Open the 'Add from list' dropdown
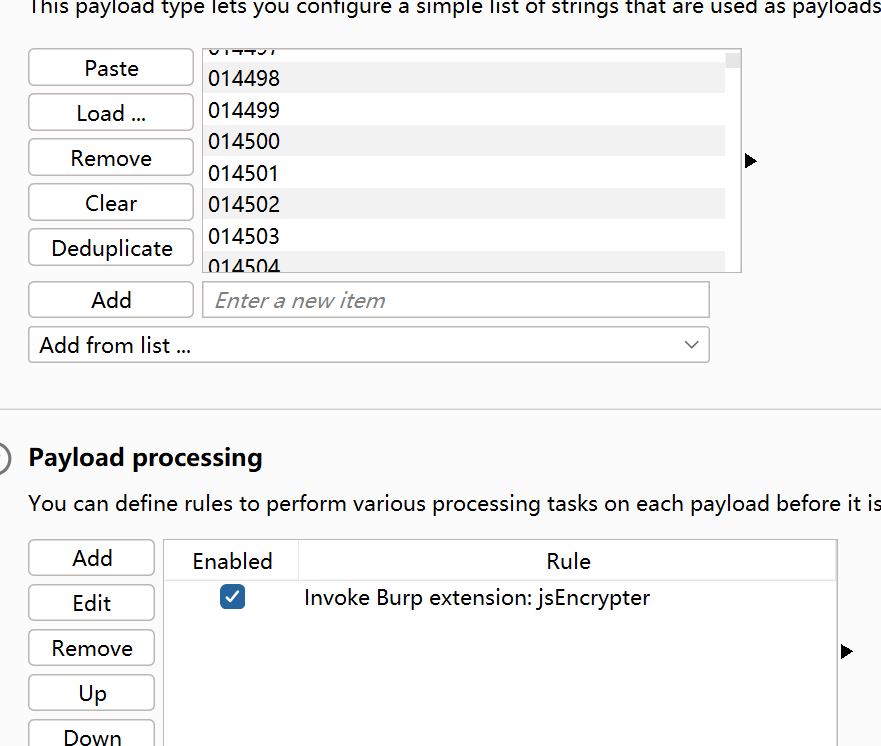The height and width of the screenshot is (746, 881). [369, 345]
